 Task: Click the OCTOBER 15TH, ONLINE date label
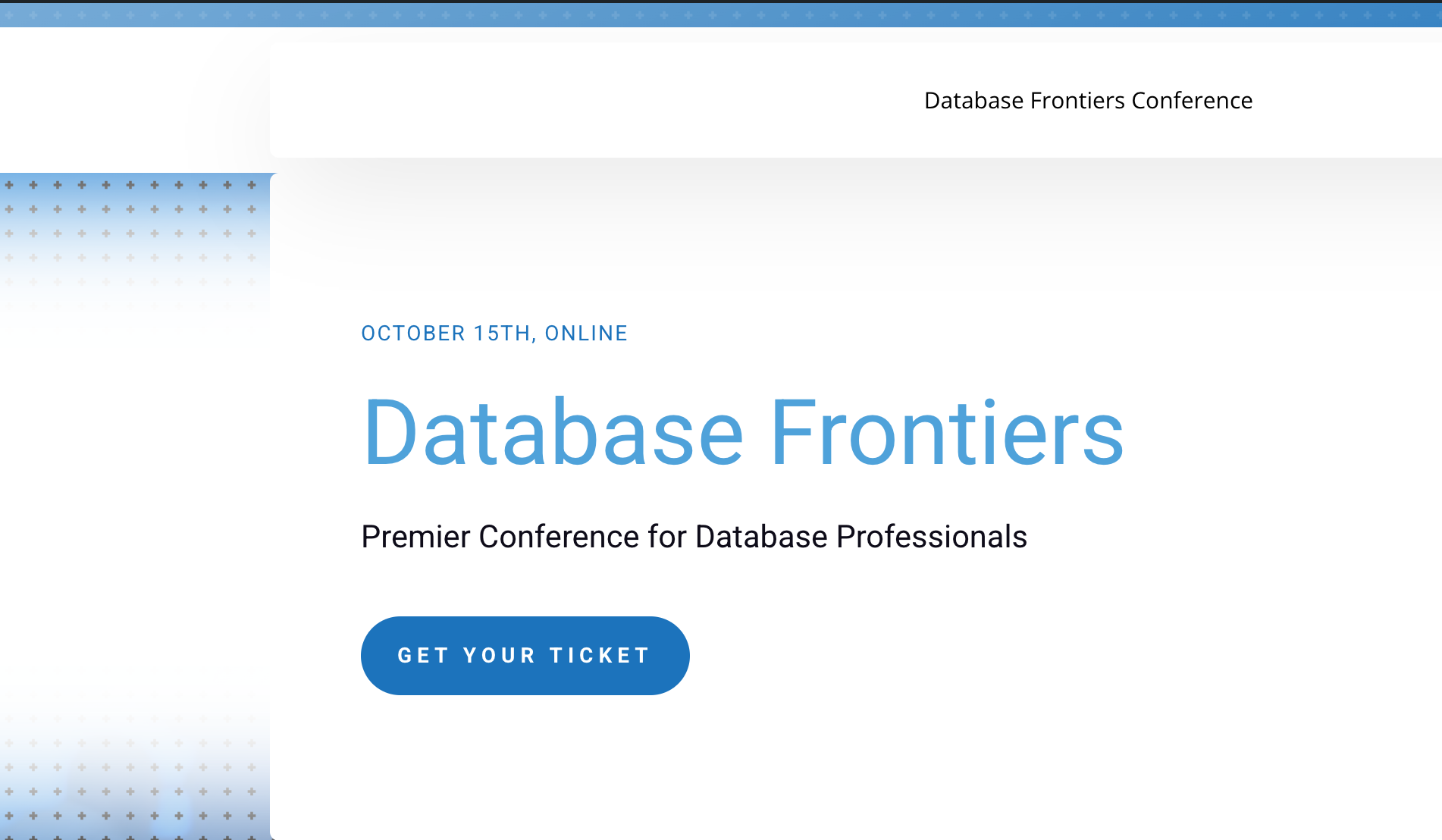[494, 333]
